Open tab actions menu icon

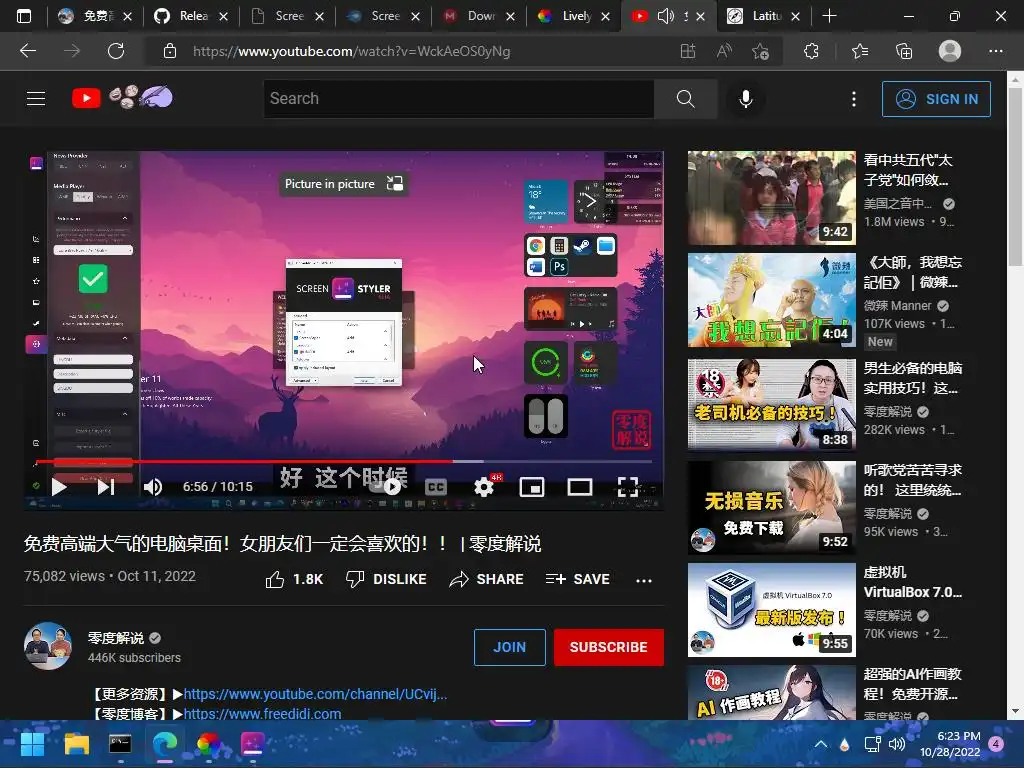click(24, 16)
